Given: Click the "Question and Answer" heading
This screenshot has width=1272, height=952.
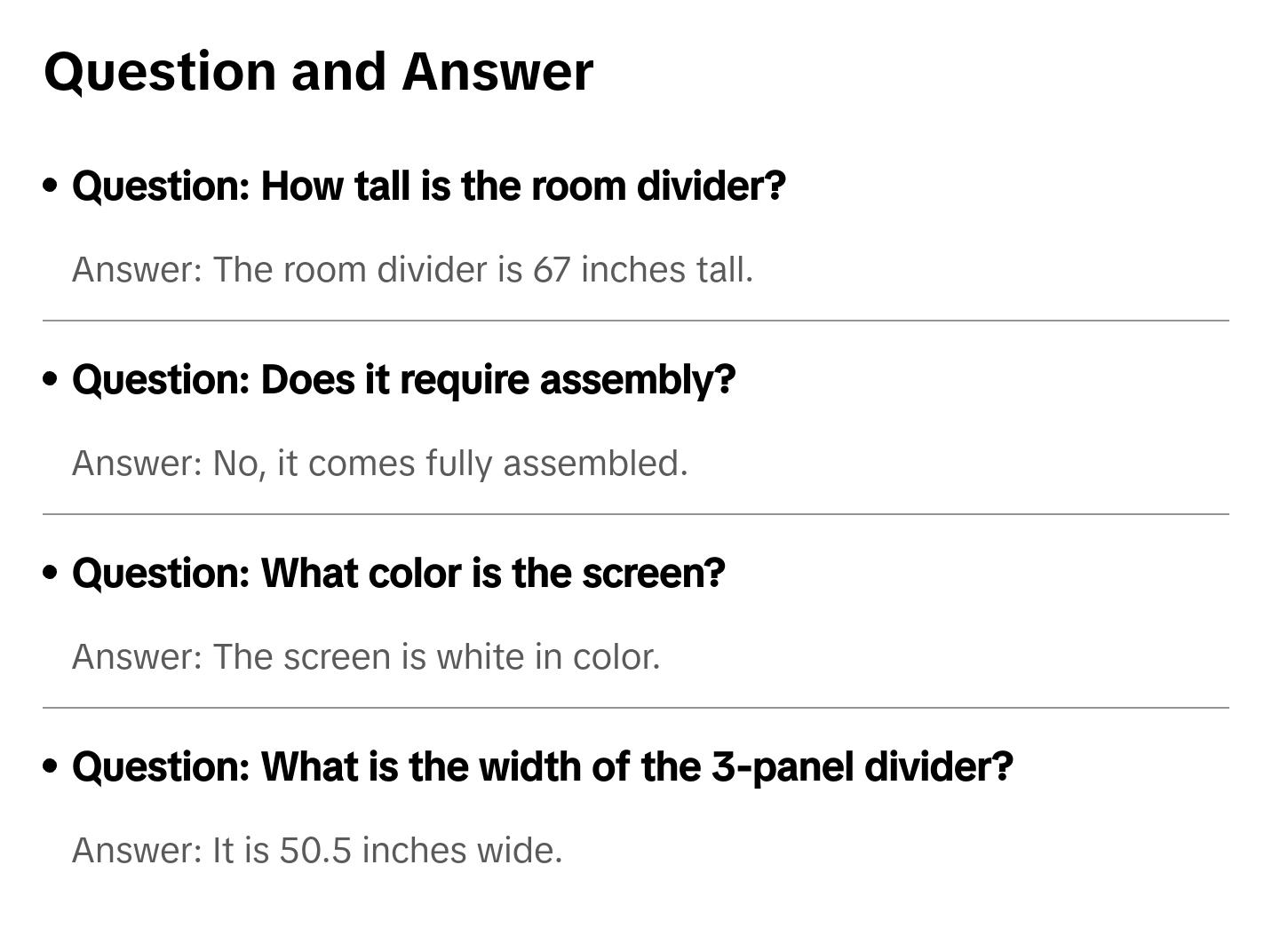Looking at the screenshot, I should coord(318,72).
